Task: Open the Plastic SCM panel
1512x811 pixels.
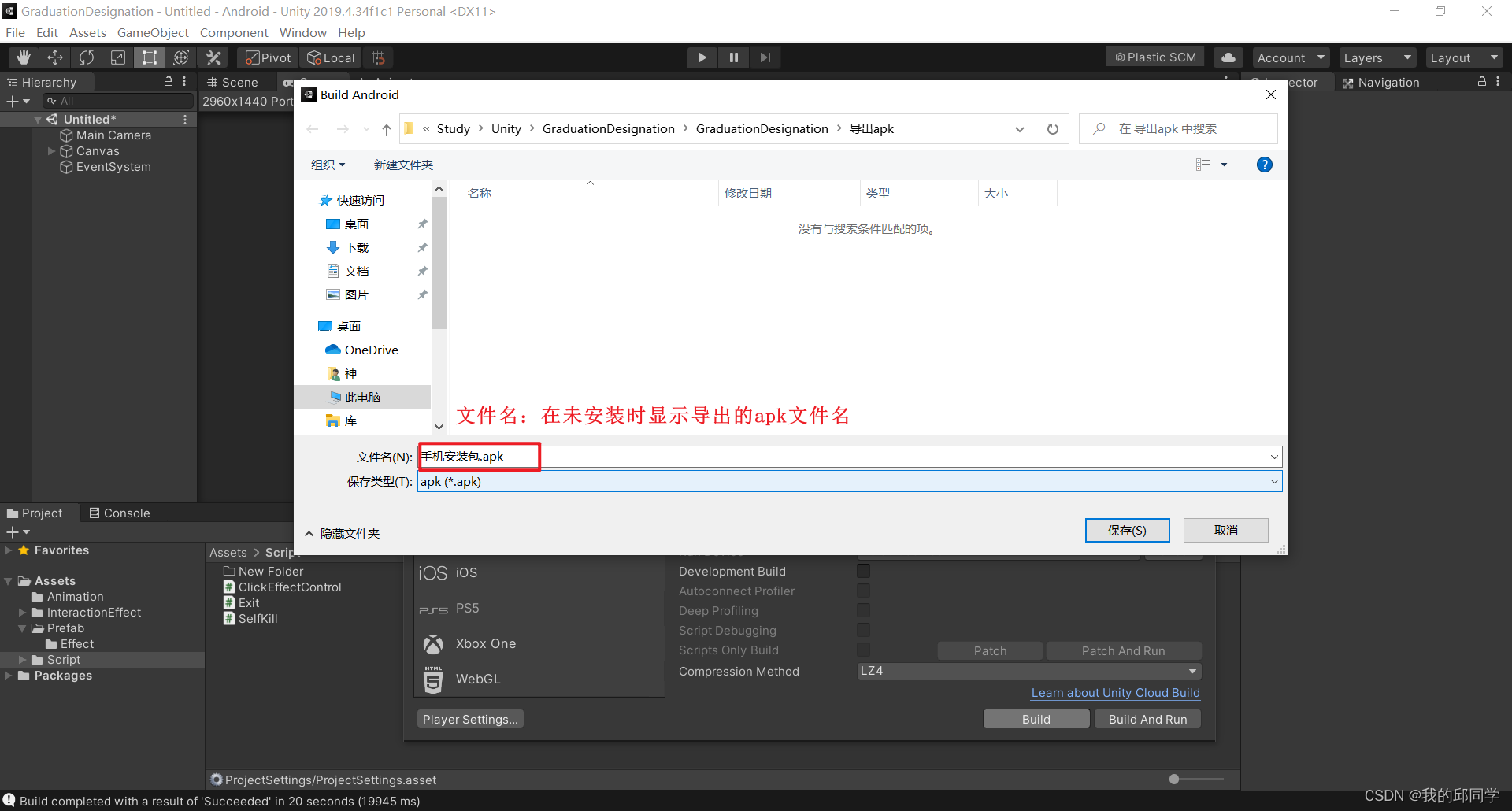Action: pyautogui.click(x=1154, y=56)
